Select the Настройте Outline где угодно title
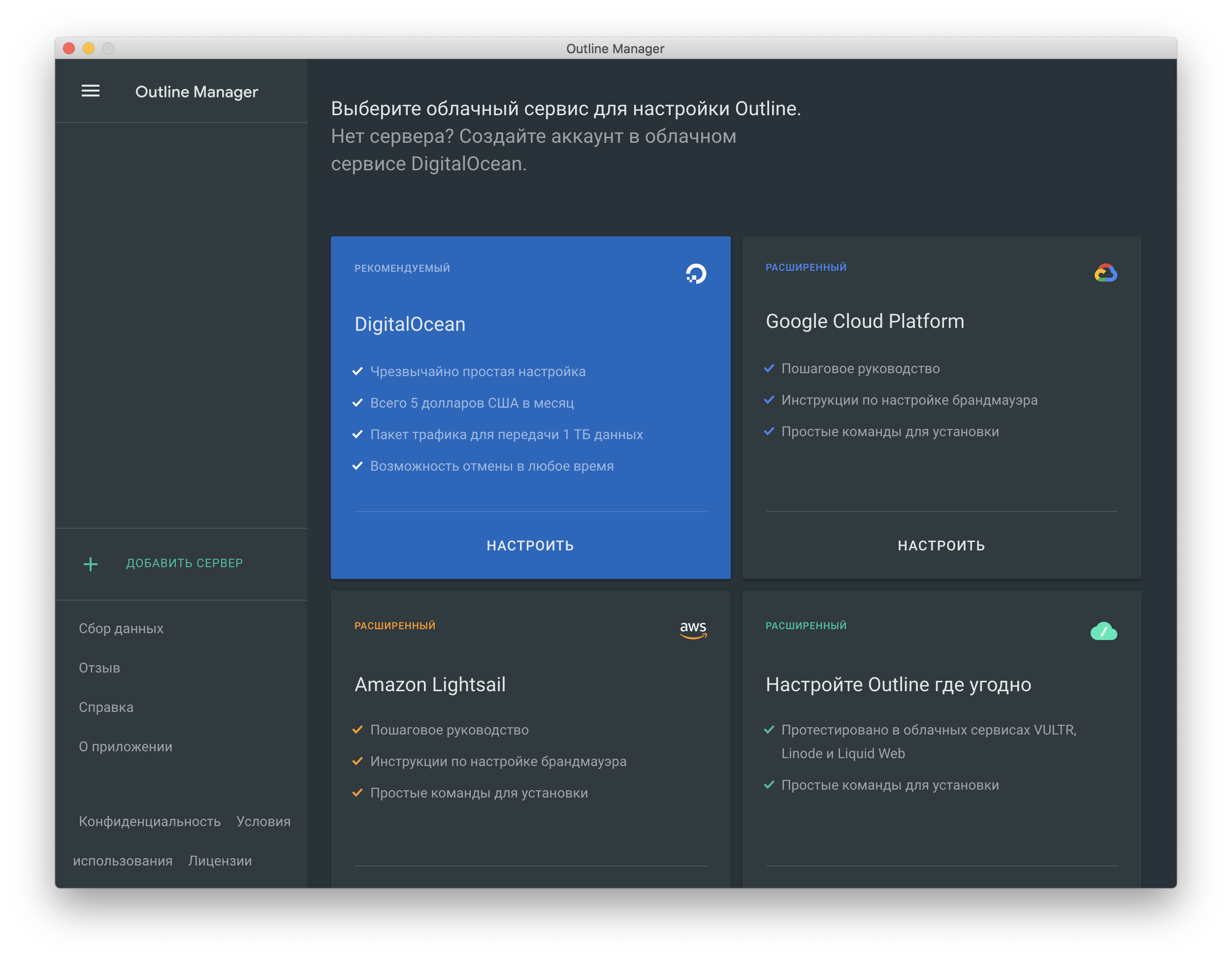 coord(898,685)
